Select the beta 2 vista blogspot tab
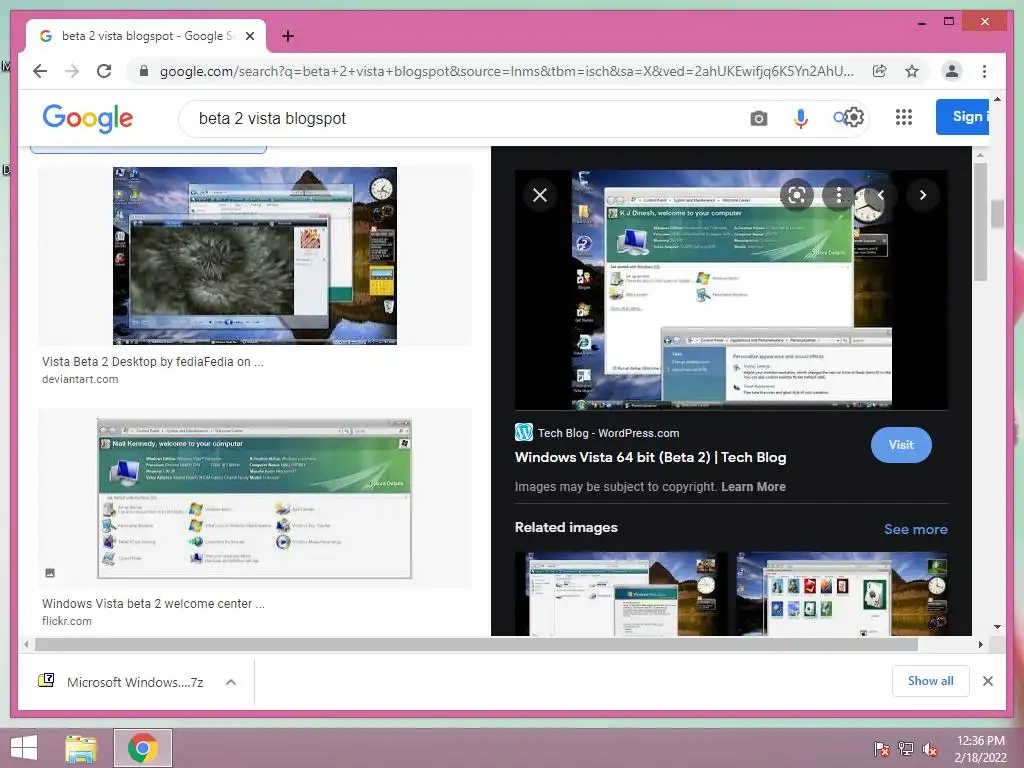 pos(146,36)
